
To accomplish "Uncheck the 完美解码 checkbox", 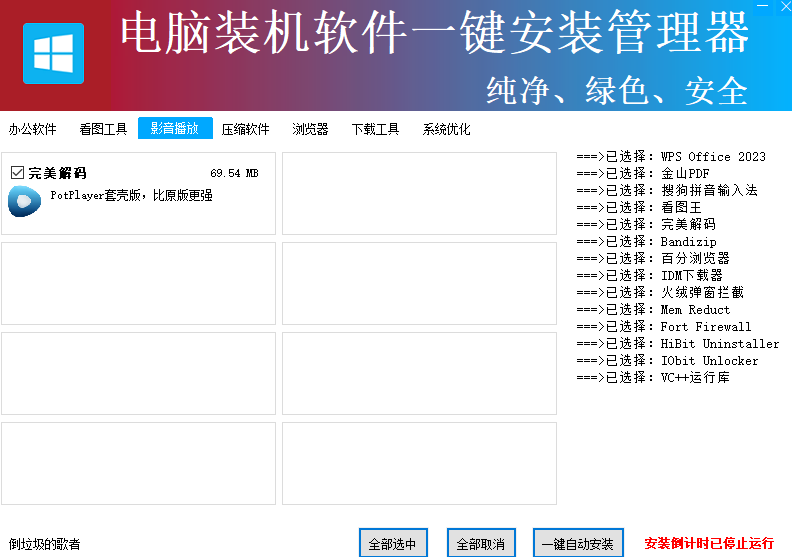I will tap(17, 173).
